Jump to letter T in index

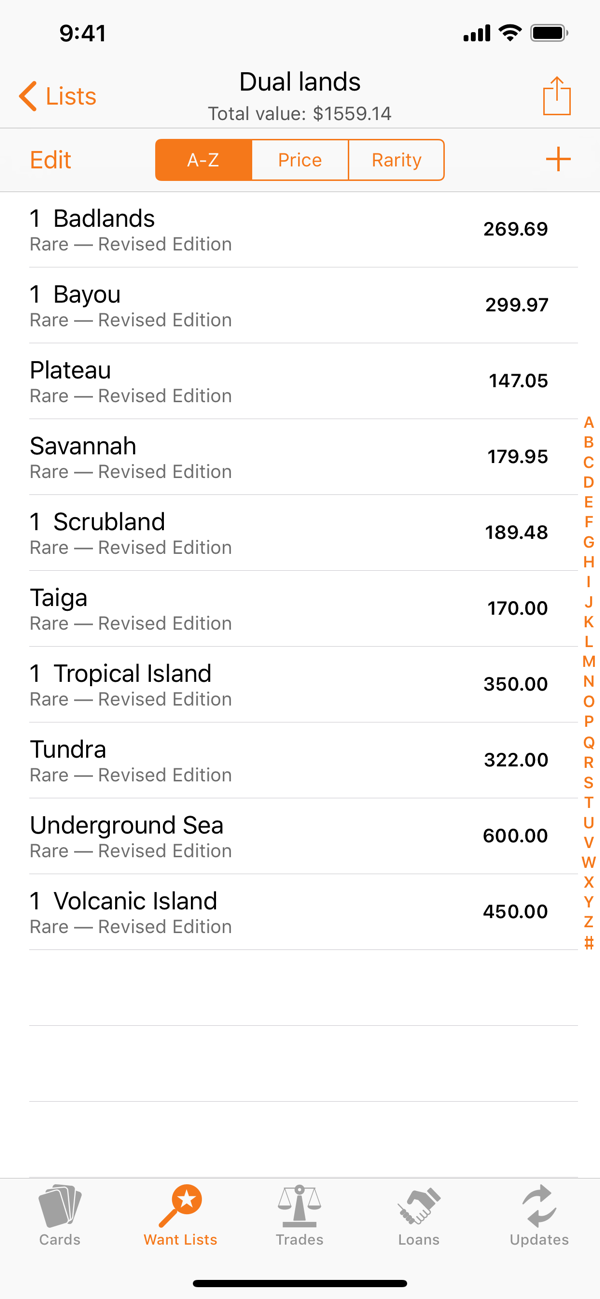589,802
